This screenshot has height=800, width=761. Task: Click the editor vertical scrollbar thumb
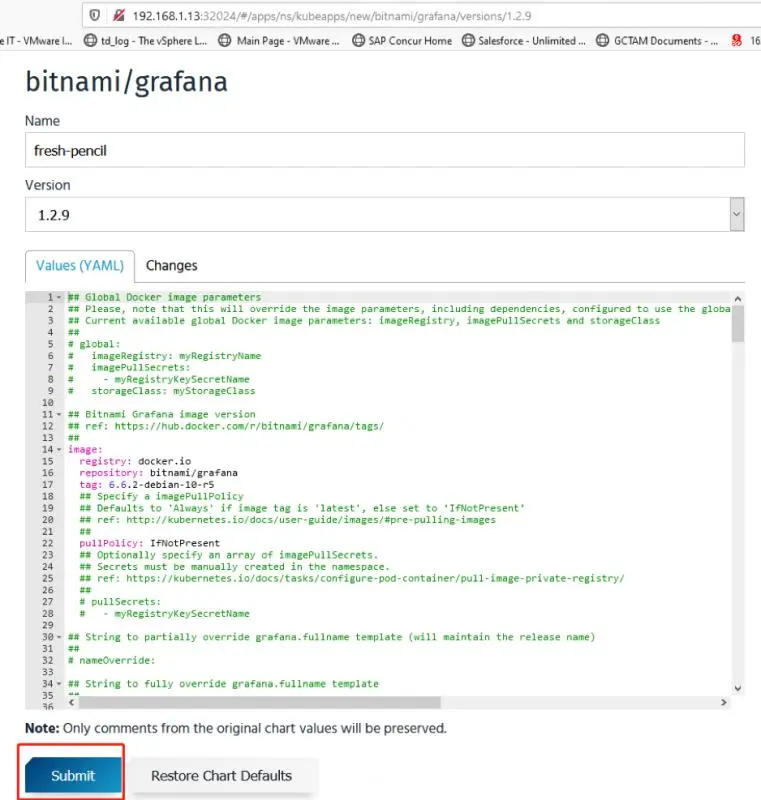(738, 323)
